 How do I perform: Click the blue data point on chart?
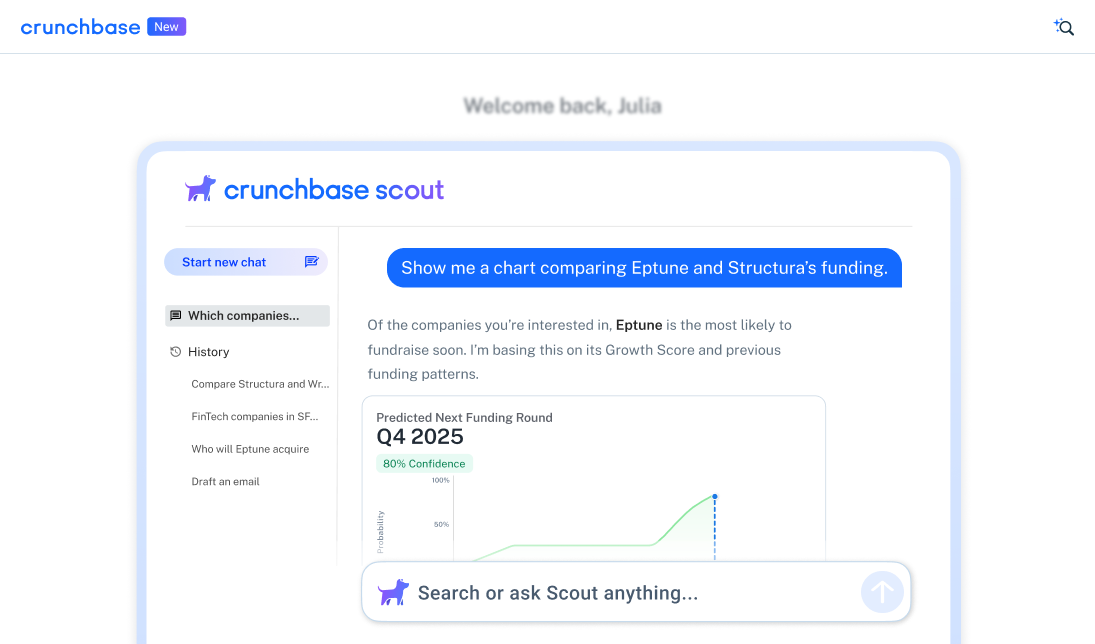coord(714,497)
